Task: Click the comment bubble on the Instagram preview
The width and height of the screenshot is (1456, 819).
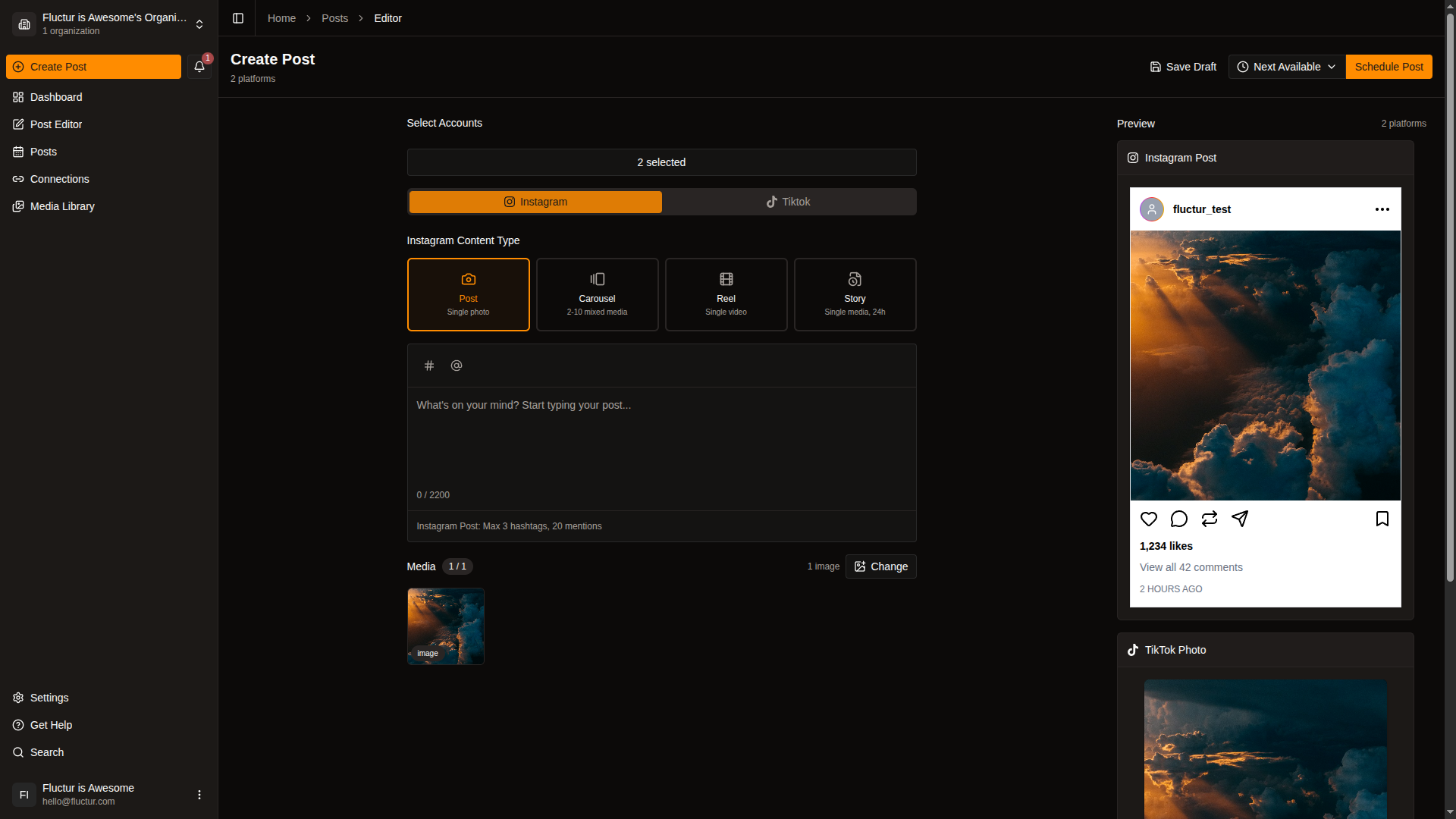Action: 1178,519
